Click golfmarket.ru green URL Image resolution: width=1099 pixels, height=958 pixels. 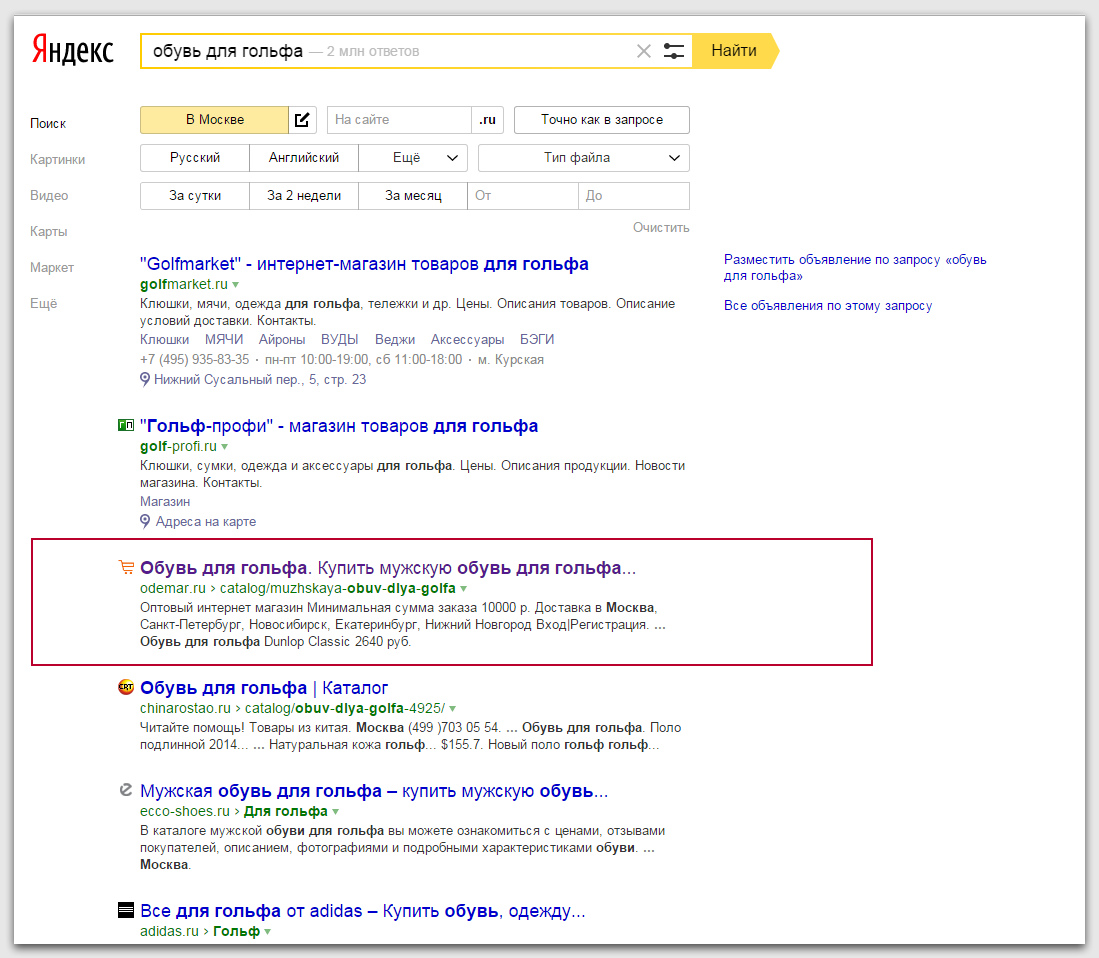tap(184, 284)
